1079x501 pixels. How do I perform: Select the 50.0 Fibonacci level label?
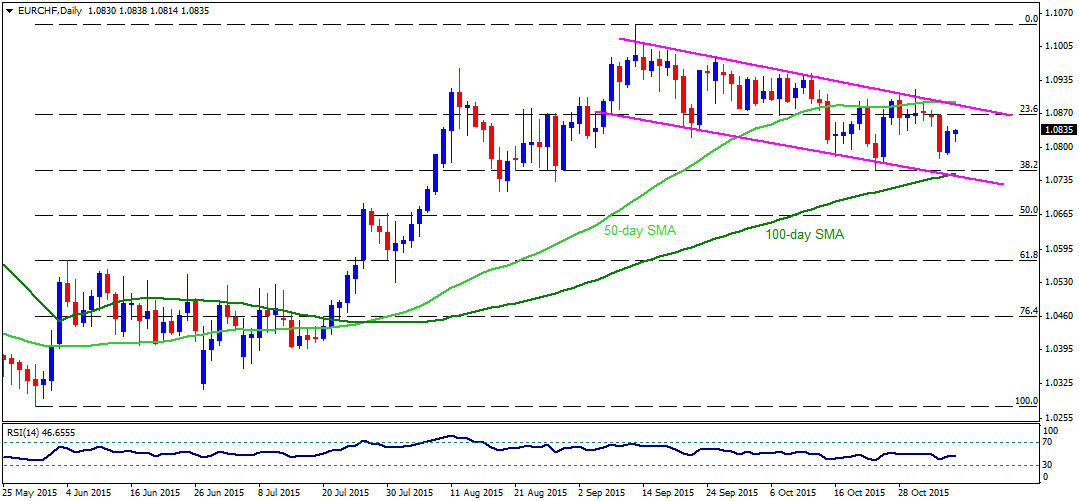[1028, 210]
